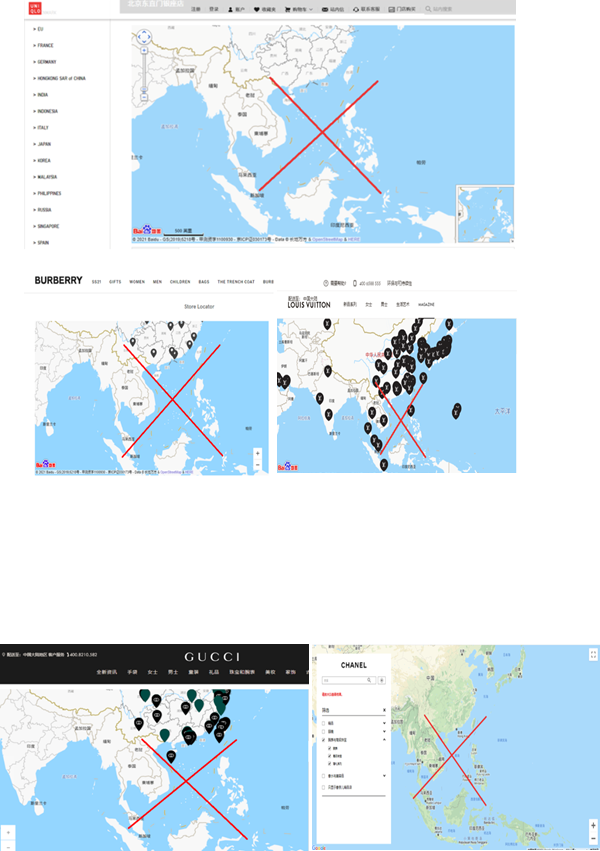Expand INDONESIA in the country list

[x=46, y=111]
